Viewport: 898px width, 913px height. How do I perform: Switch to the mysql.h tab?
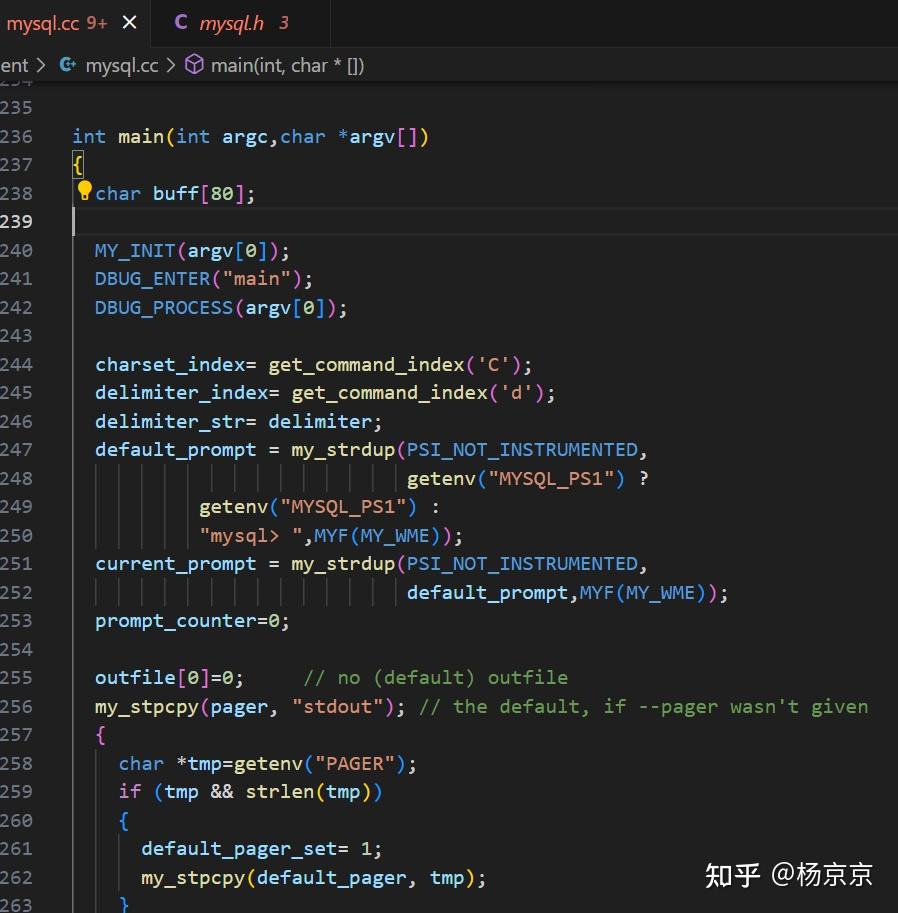(240, 23)
